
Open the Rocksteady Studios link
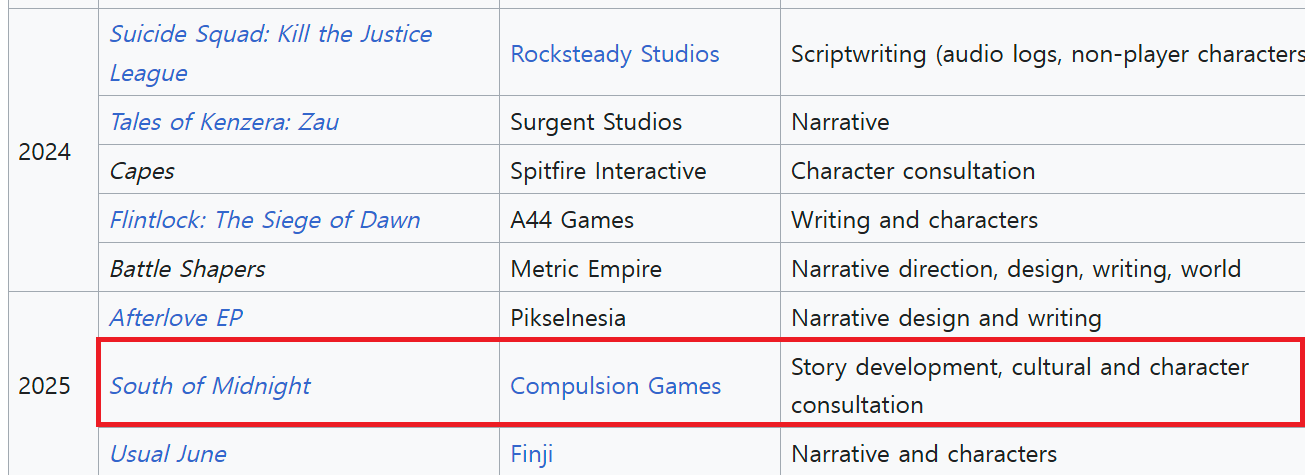[615, 53]
